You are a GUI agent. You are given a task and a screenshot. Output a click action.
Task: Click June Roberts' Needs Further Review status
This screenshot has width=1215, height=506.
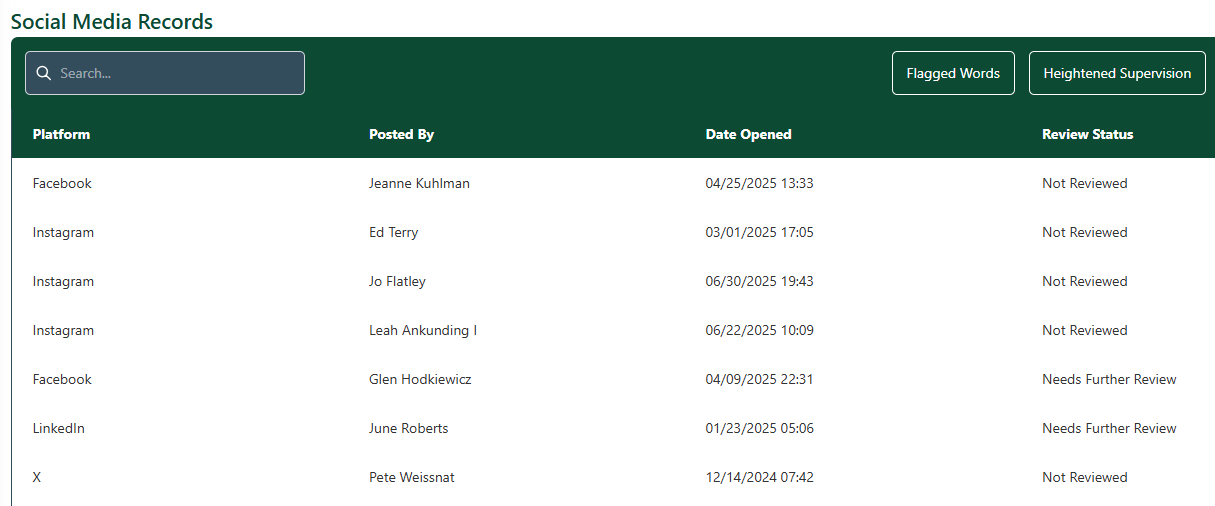pos(1109,428)
